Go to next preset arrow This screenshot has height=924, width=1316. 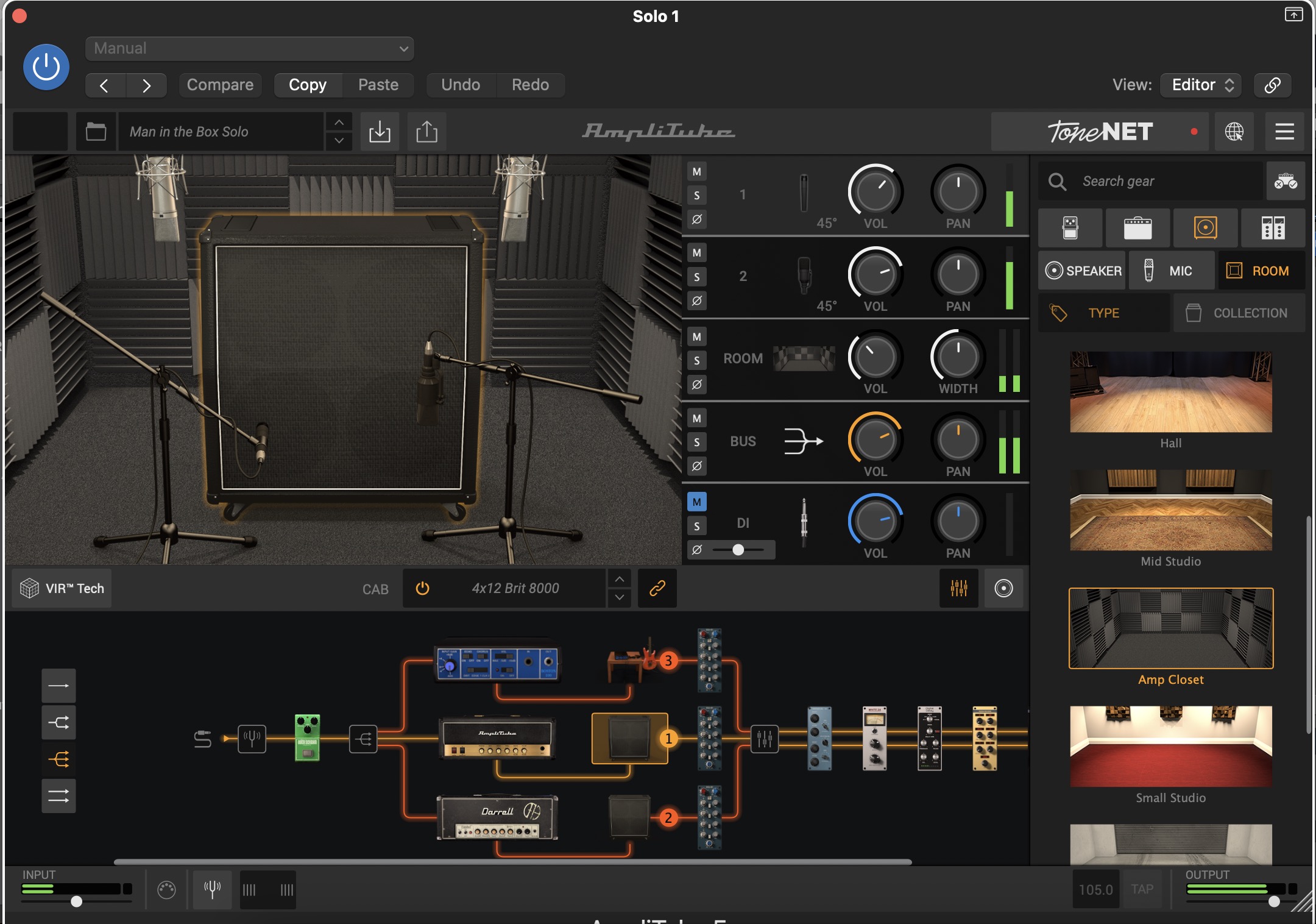click(146, 85)
